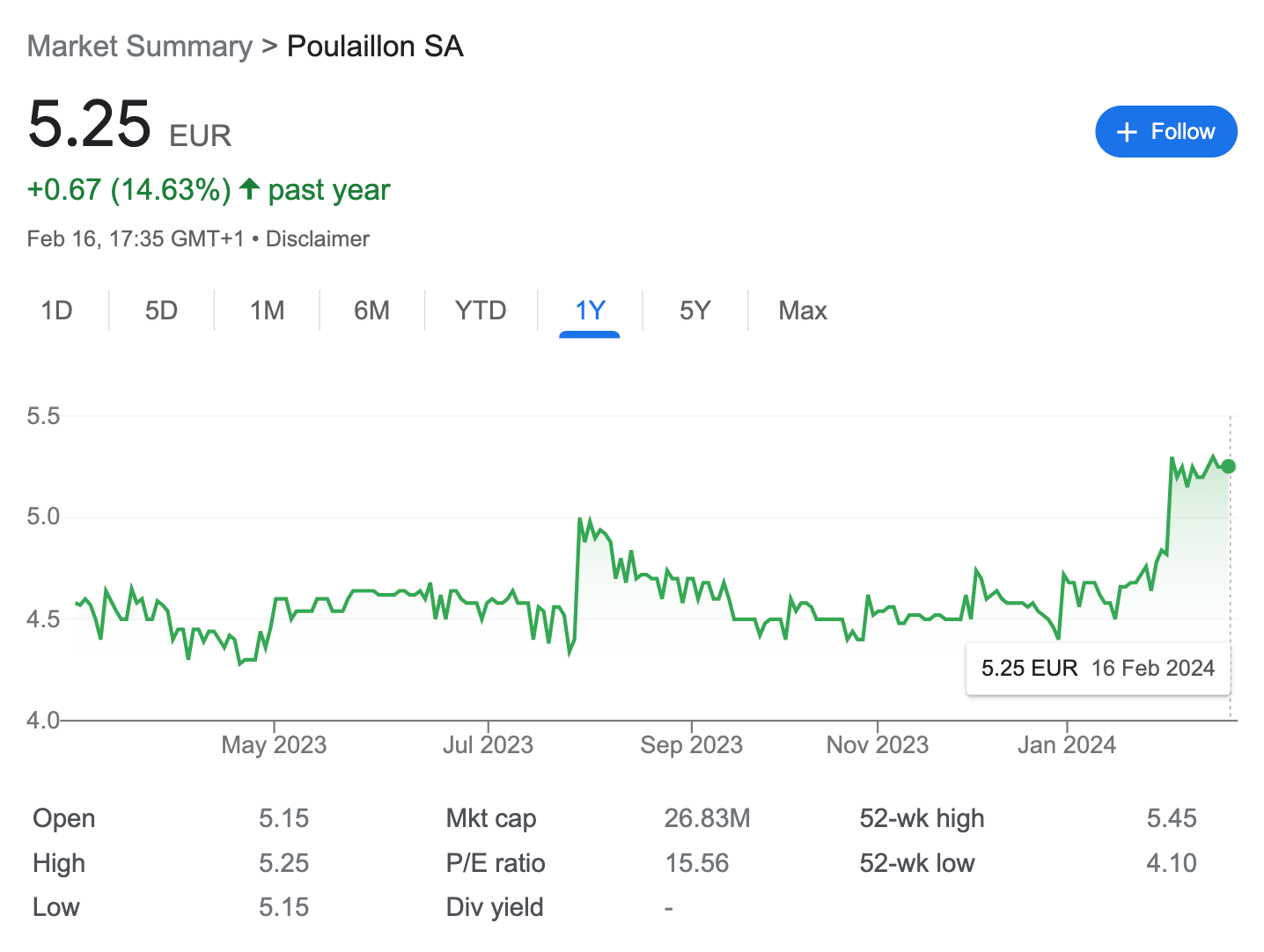Select the 1Y time range tab
1264x952 pixels.
(590, 311)
